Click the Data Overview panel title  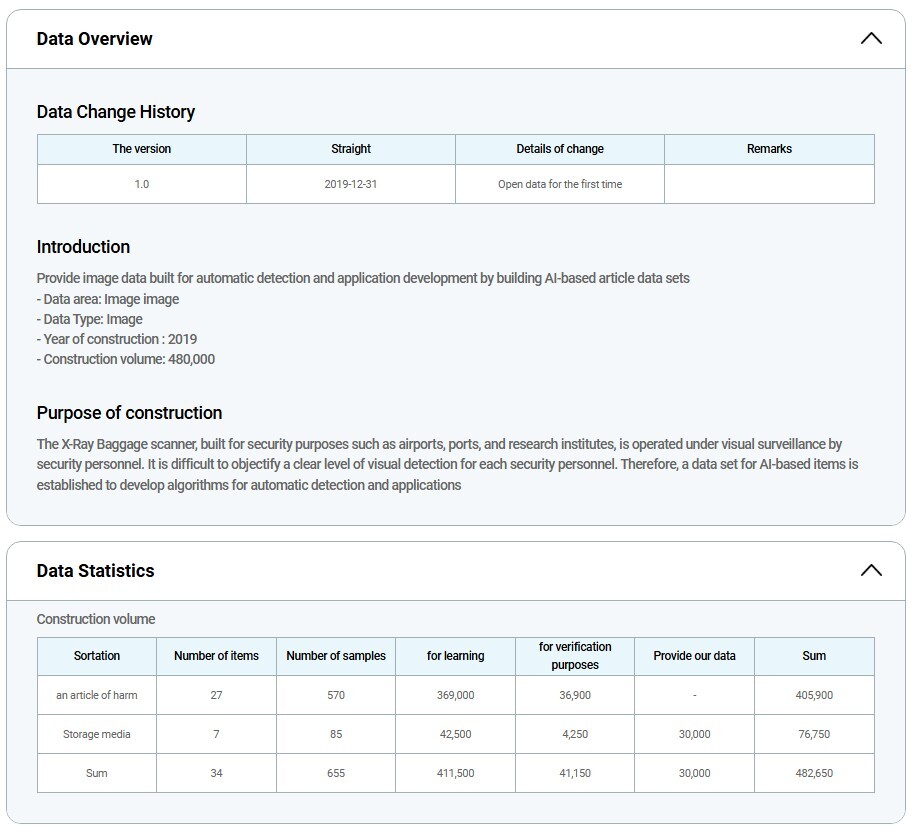point(95,39)
